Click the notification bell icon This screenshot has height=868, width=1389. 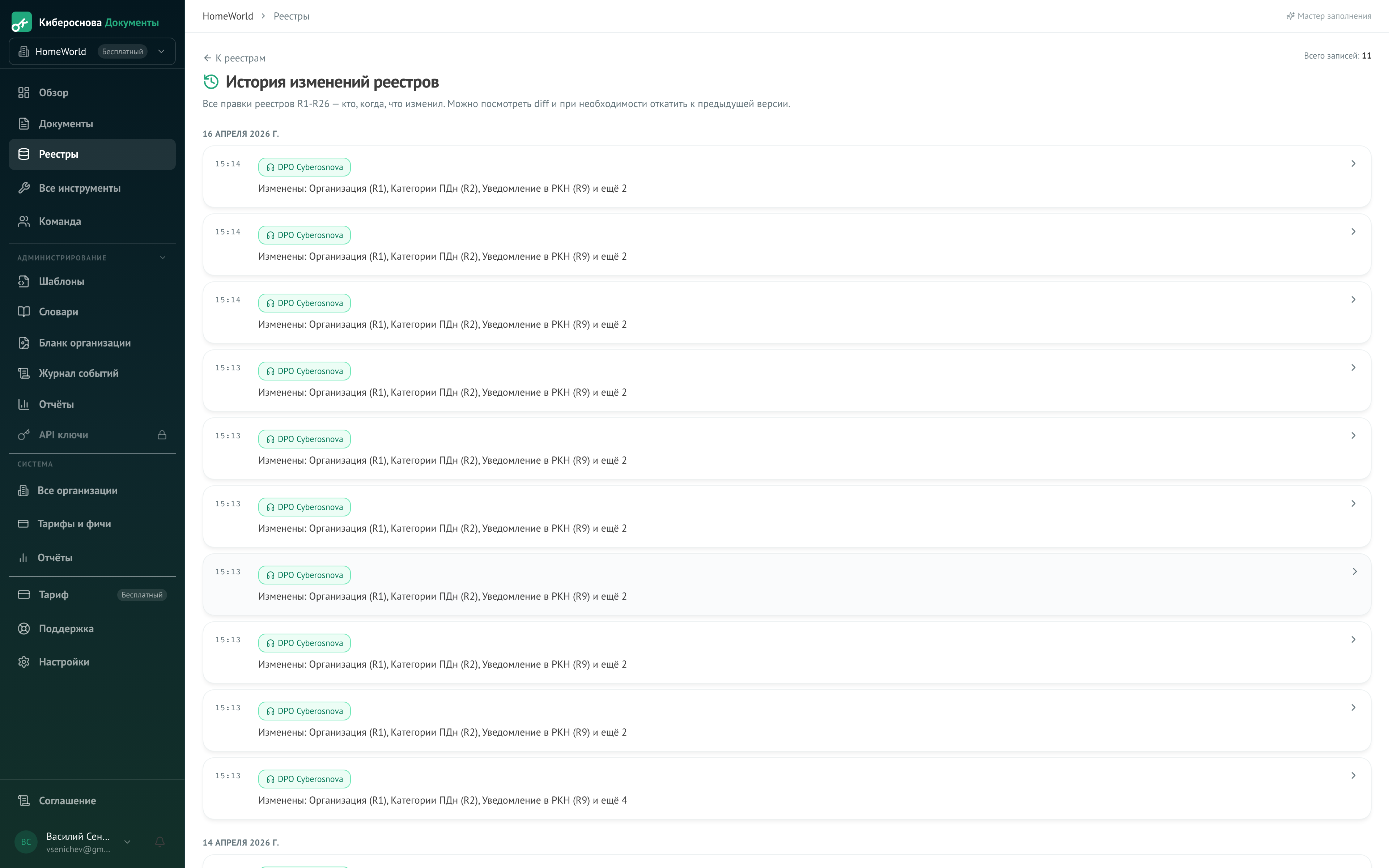click(160, 842)
